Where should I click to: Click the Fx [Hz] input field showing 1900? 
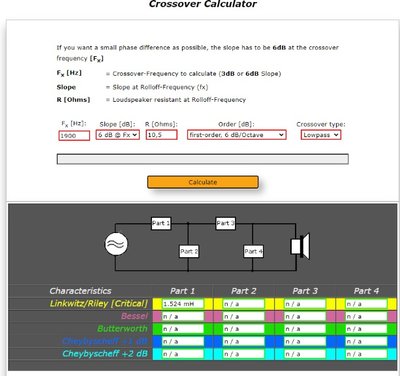click(74, 135)
